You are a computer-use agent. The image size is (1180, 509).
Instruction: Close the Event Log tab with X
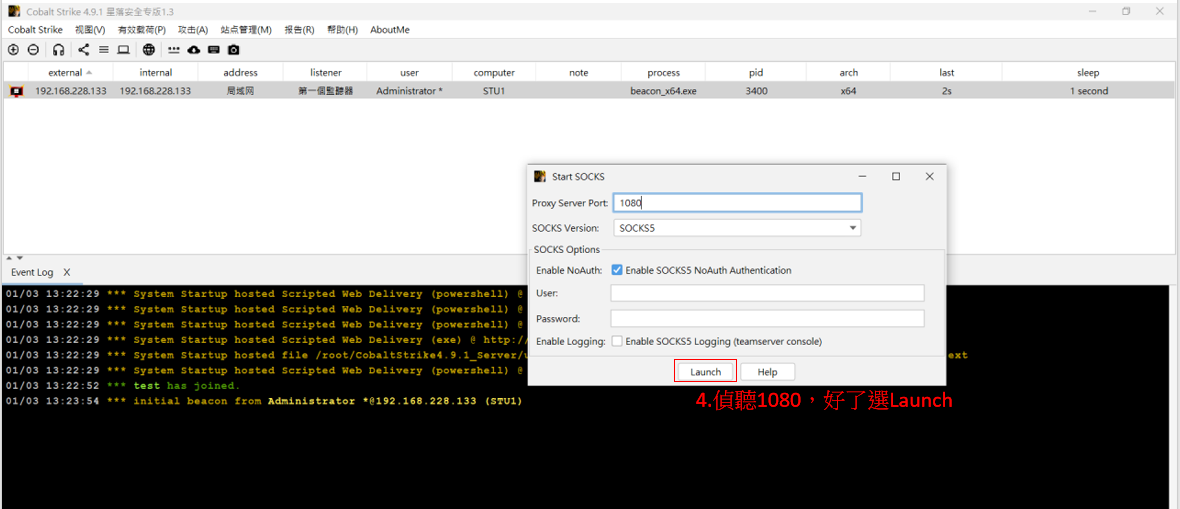(67, 272)
